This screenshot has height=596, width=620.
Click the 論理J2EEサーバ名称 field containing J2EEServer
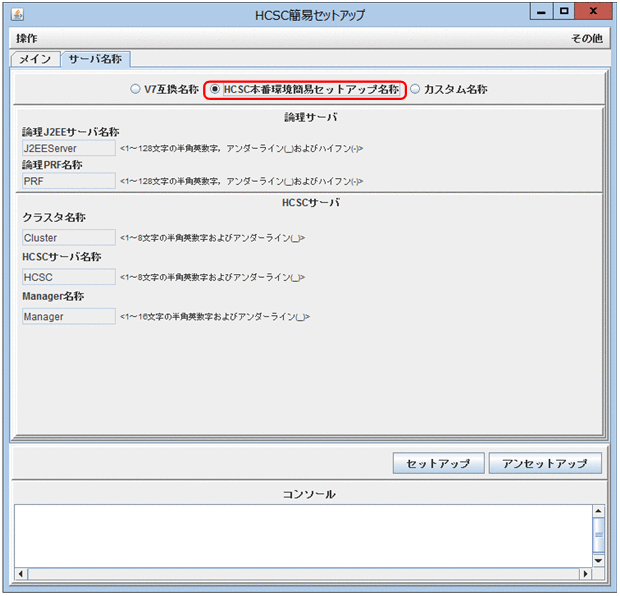click(69, 148)
